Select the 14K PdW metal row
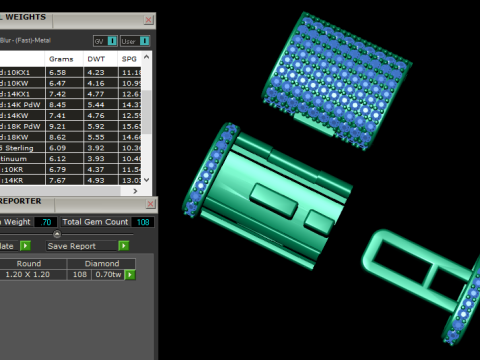 coord(70,105)
